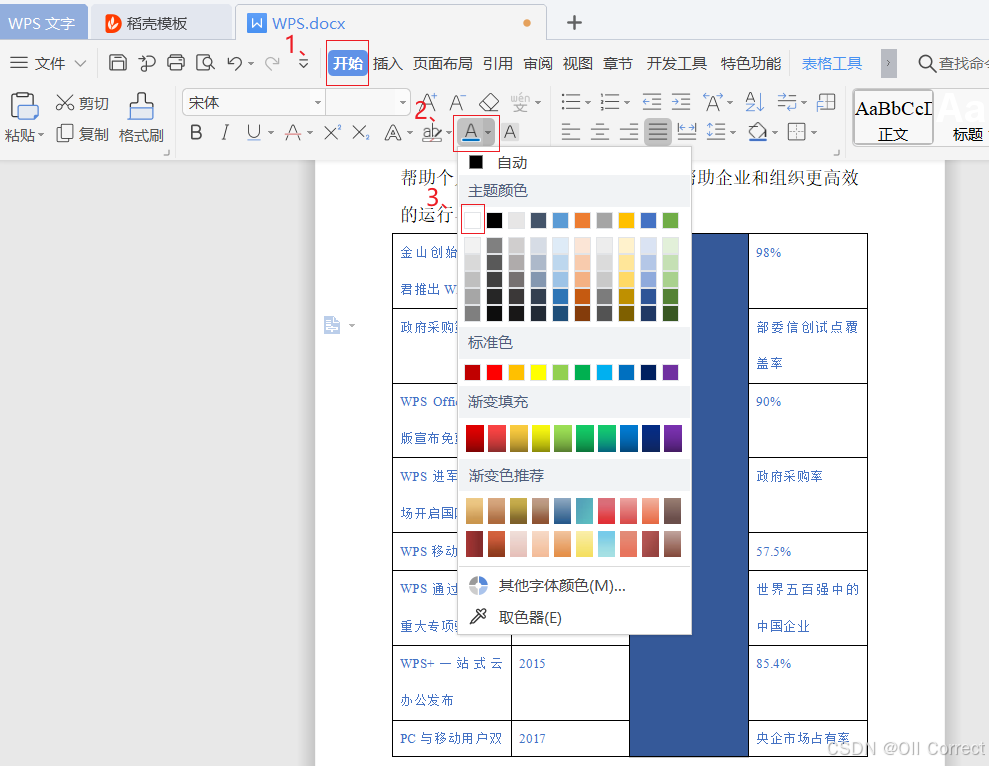989x766 pixels.
Task: Switch to the 引用 ribbon tab
Action: pos(498,63)
